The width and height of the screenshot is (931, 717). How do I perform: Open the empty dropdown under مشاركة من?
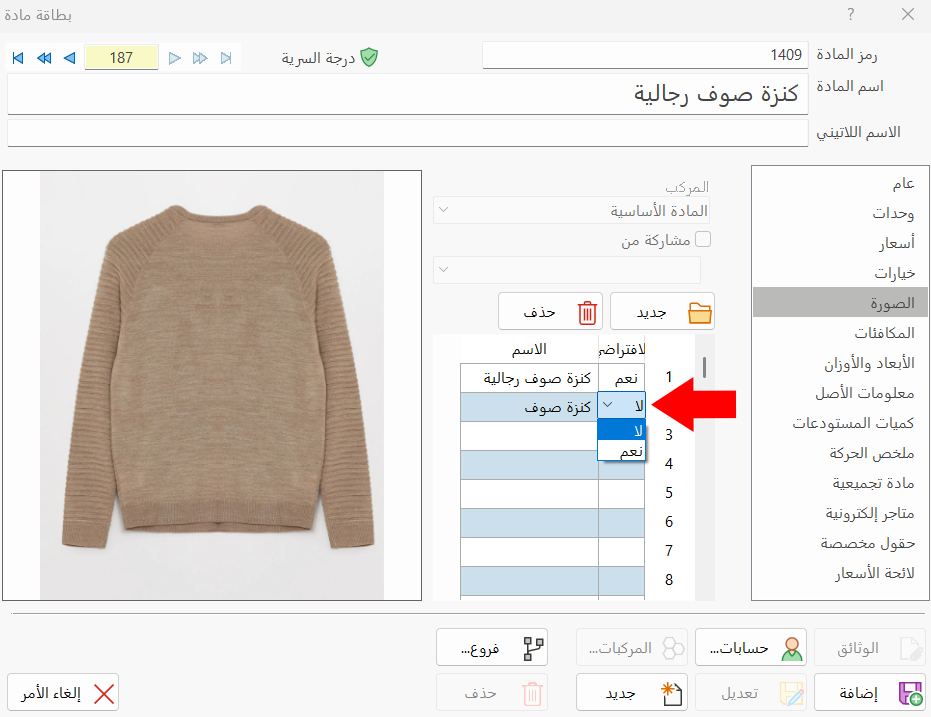tap(567, 270)
